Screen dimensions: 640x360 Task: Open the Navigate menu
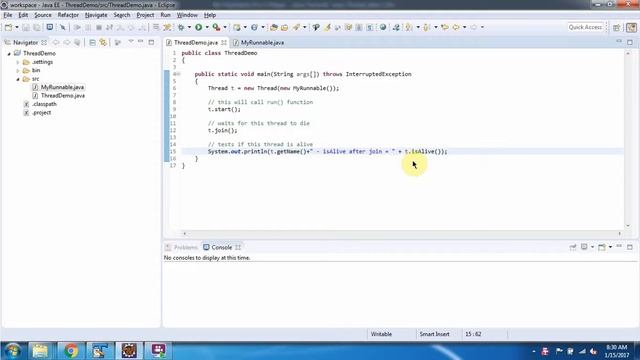pos(96,15)
